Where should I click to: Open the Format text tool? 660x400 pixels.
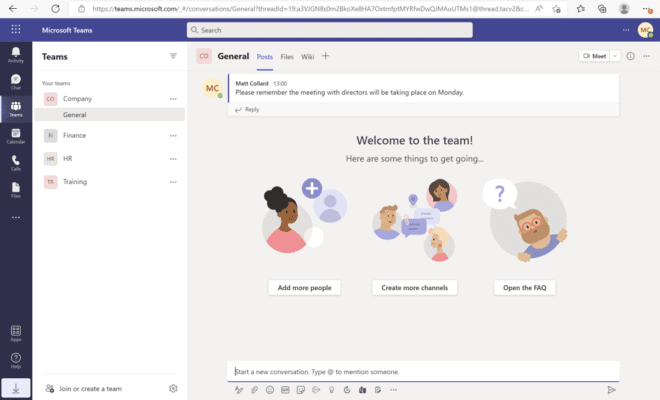[x=239, y=390]
